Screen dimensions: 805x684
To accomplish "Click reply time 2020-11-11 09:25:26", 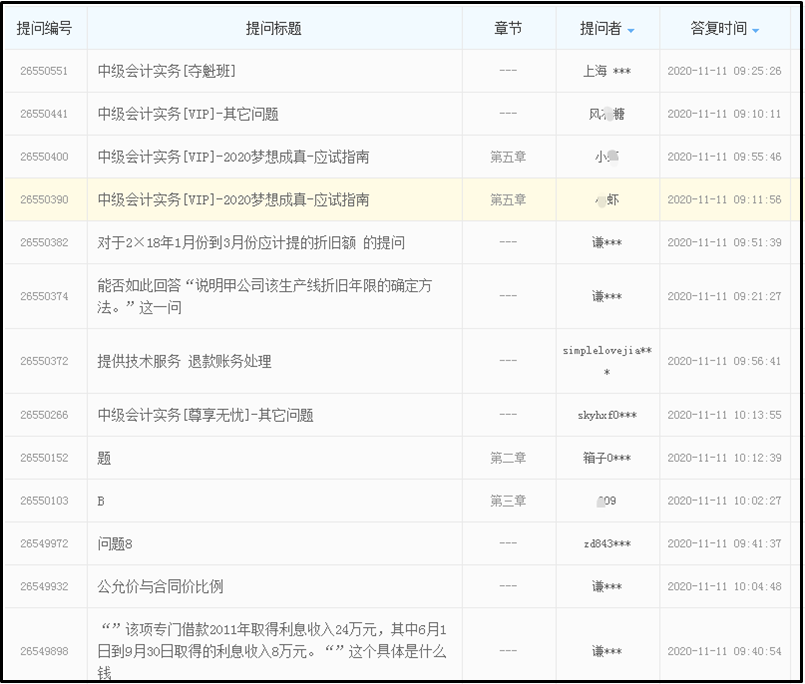I will (x=724, y=71).
